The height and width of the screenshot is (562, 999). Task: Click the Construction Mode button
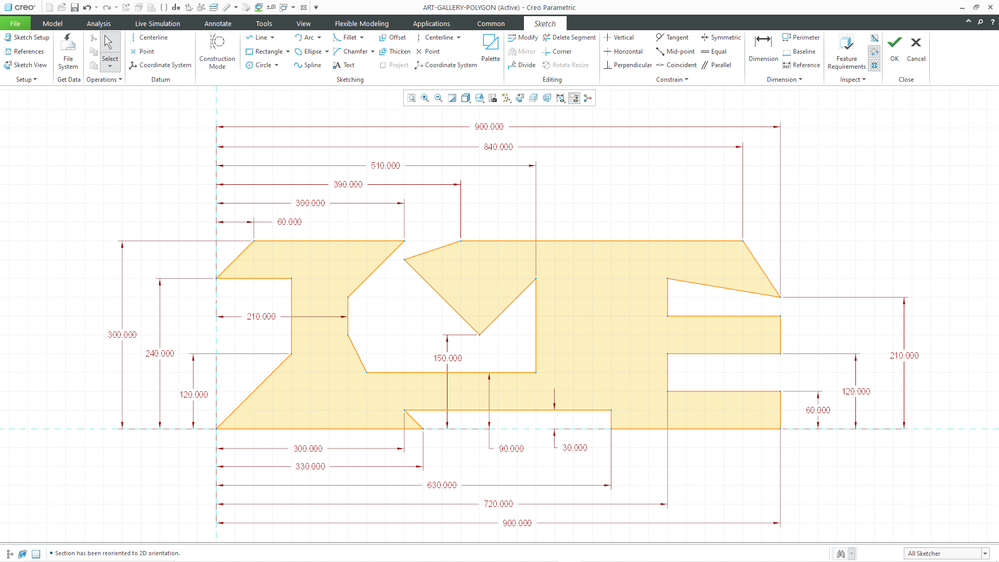[217, 49]
